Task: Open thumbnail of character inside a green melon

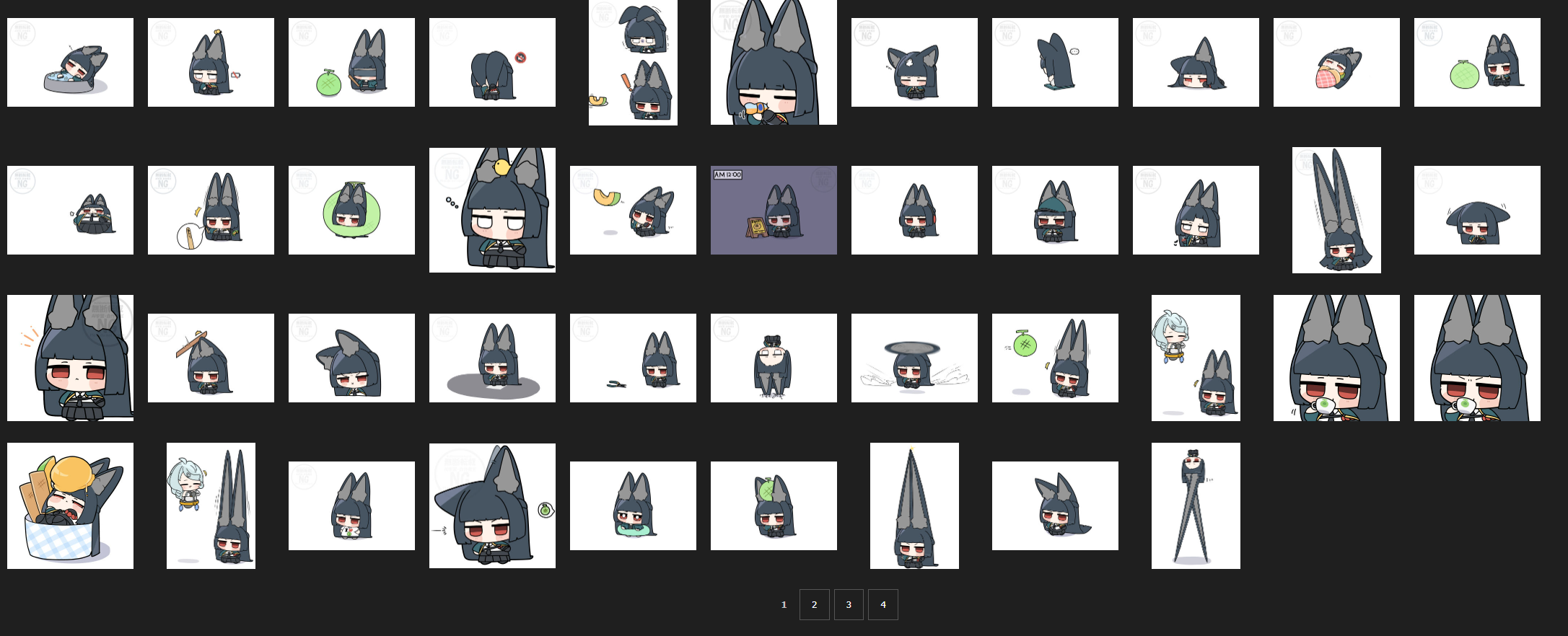Action: [351, 210]
